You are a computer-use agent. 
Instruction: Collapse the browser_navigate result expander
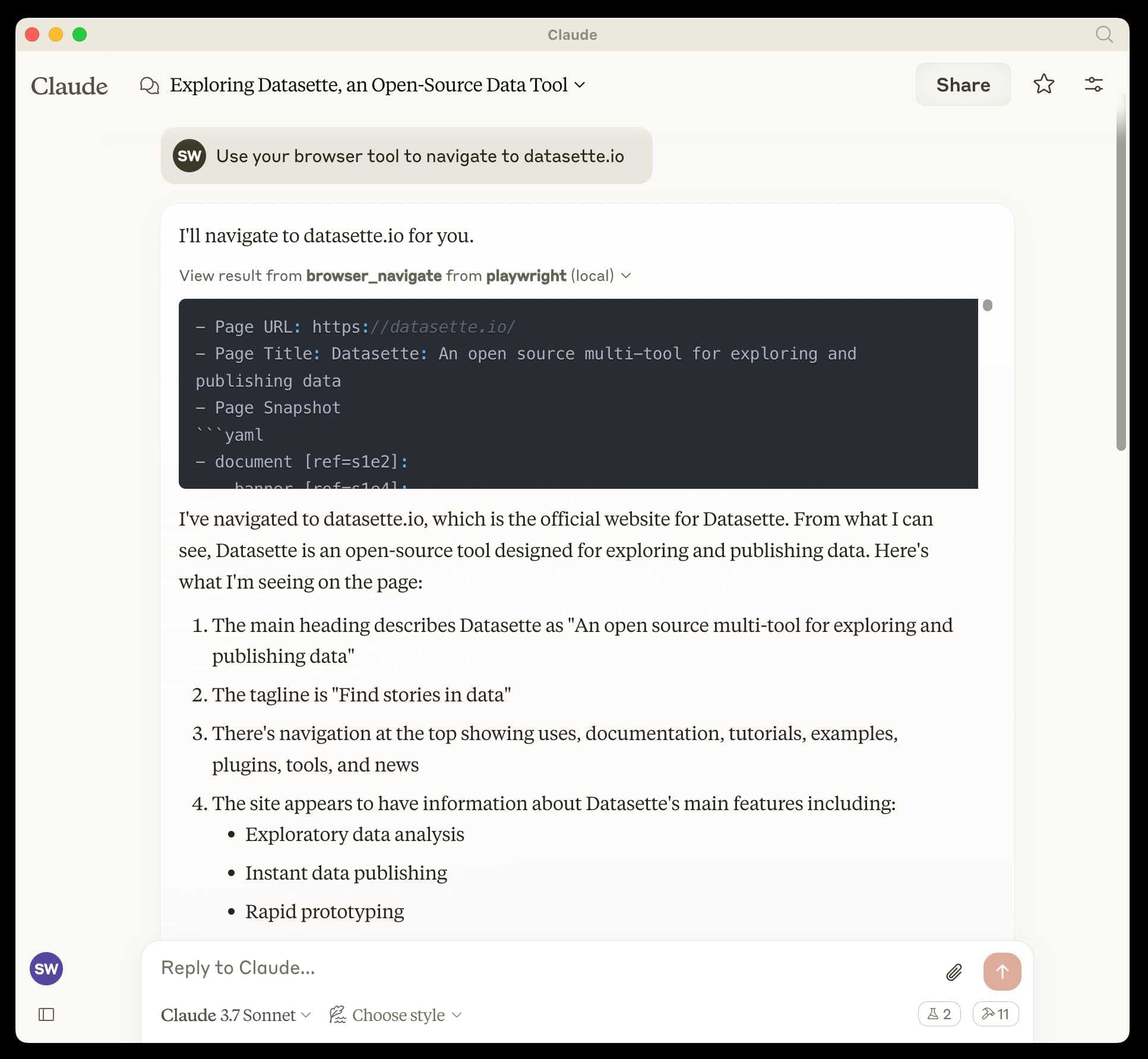(x=626, y=276)
